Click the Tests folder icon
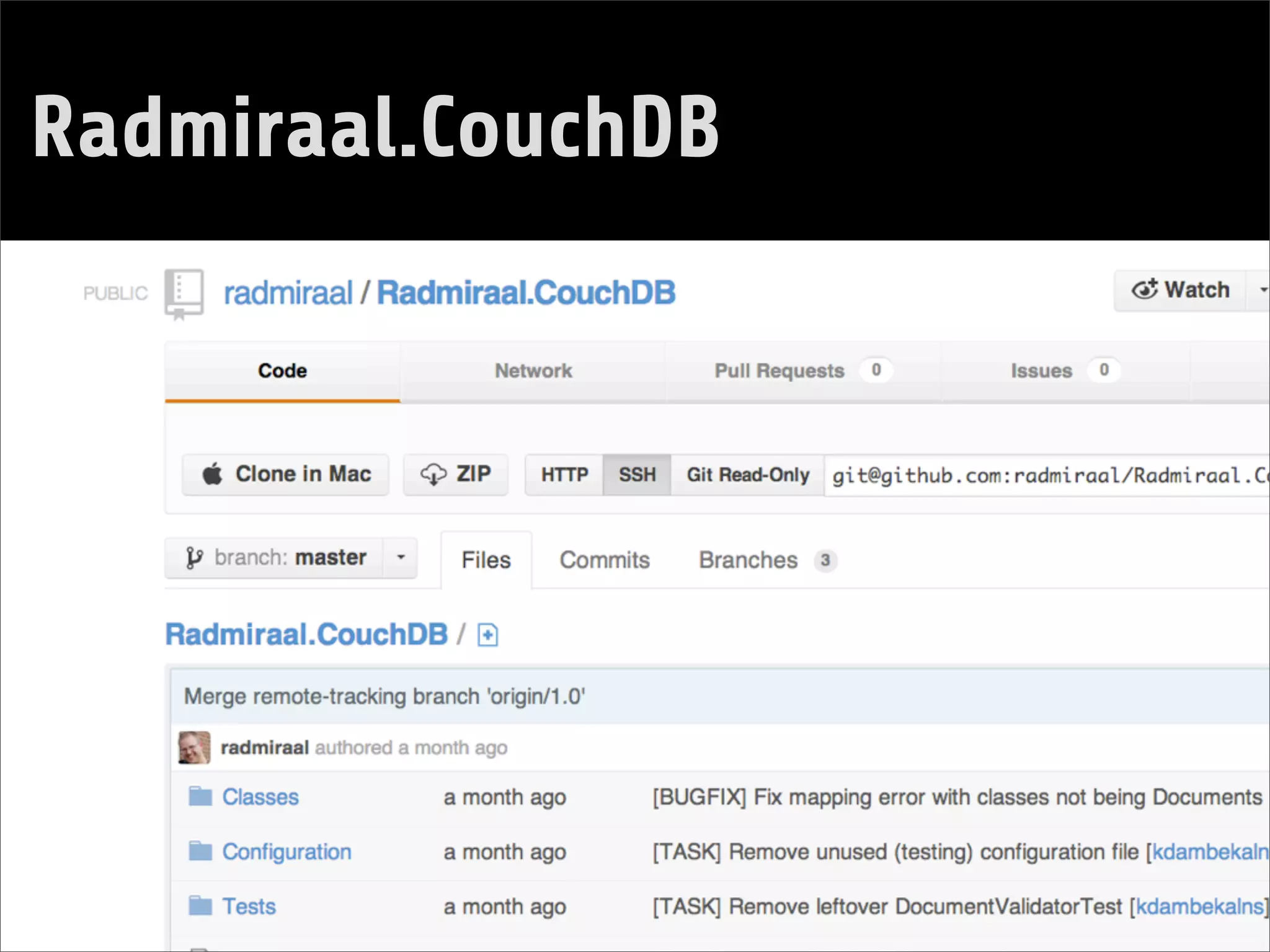Viewport: 1270px width, 952px height. pyautogui.click(x=200, y=906)
